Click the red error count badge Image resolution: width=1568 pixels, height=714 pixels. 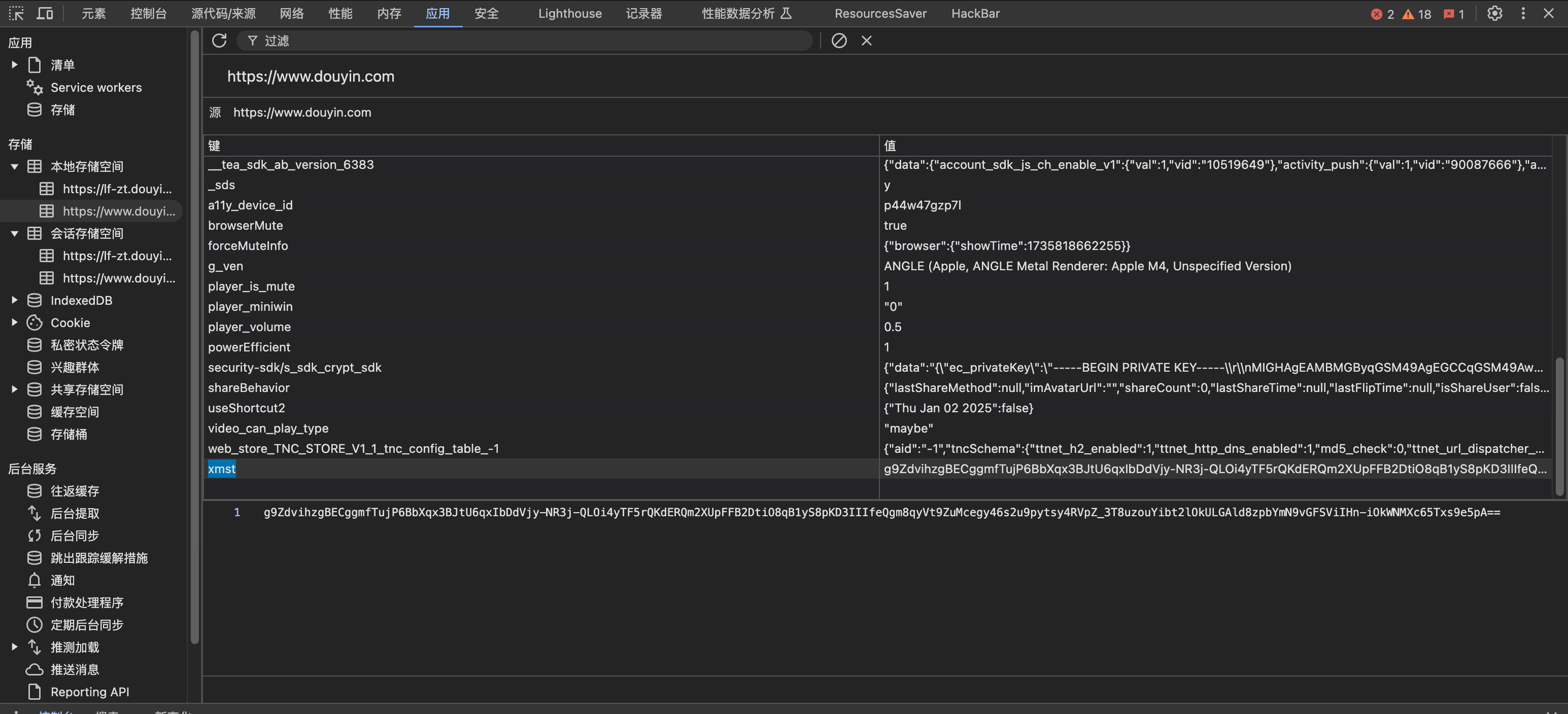[x=1382, y=14]
